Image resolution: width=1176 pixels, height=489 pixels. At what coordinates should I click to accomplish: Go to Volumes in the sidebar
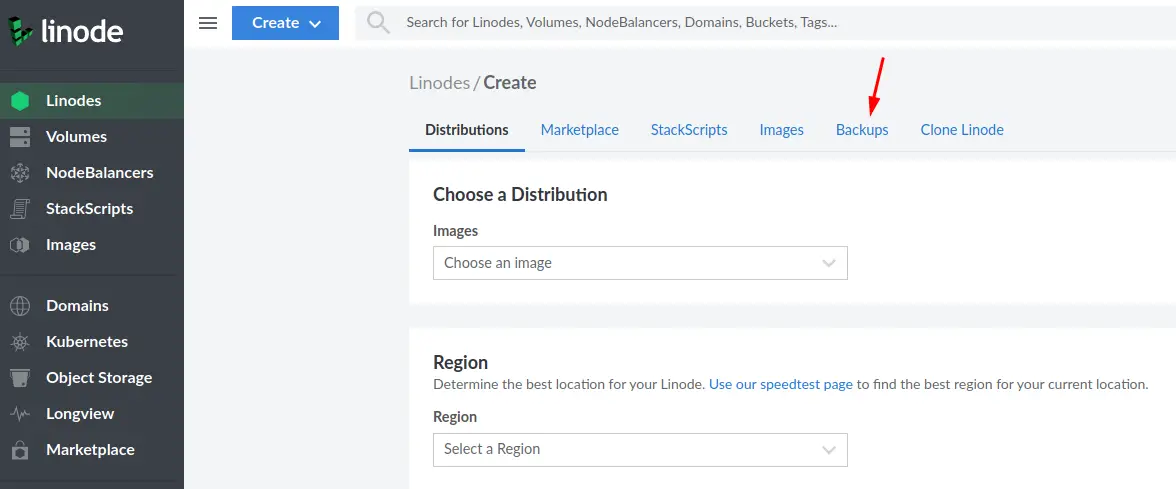pyautogui.click(x=76, y=136)
